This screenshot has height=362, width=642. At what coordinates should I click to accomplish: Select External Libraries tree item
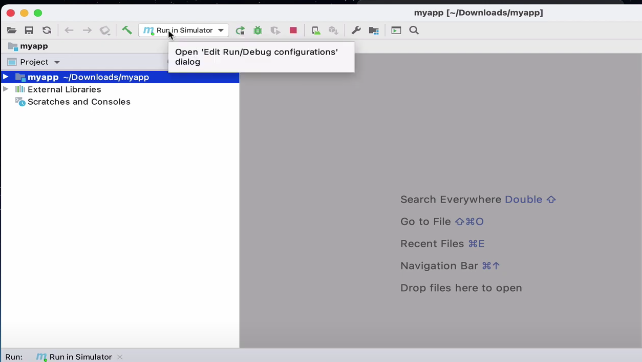tap(64, 89)
